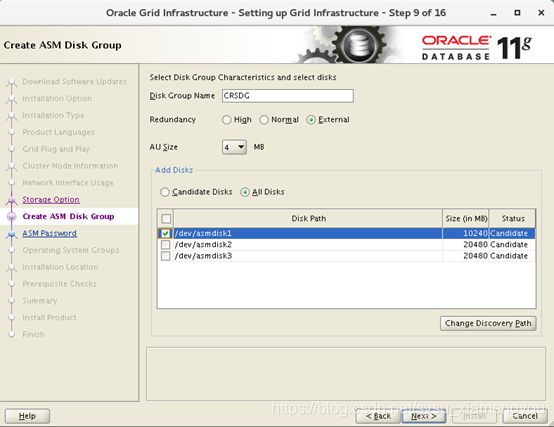The width and height of the screenshot is (554, 427).
Task: Click Network Interface Usage step
Action: pyautogui.click(x=68, y=183)
